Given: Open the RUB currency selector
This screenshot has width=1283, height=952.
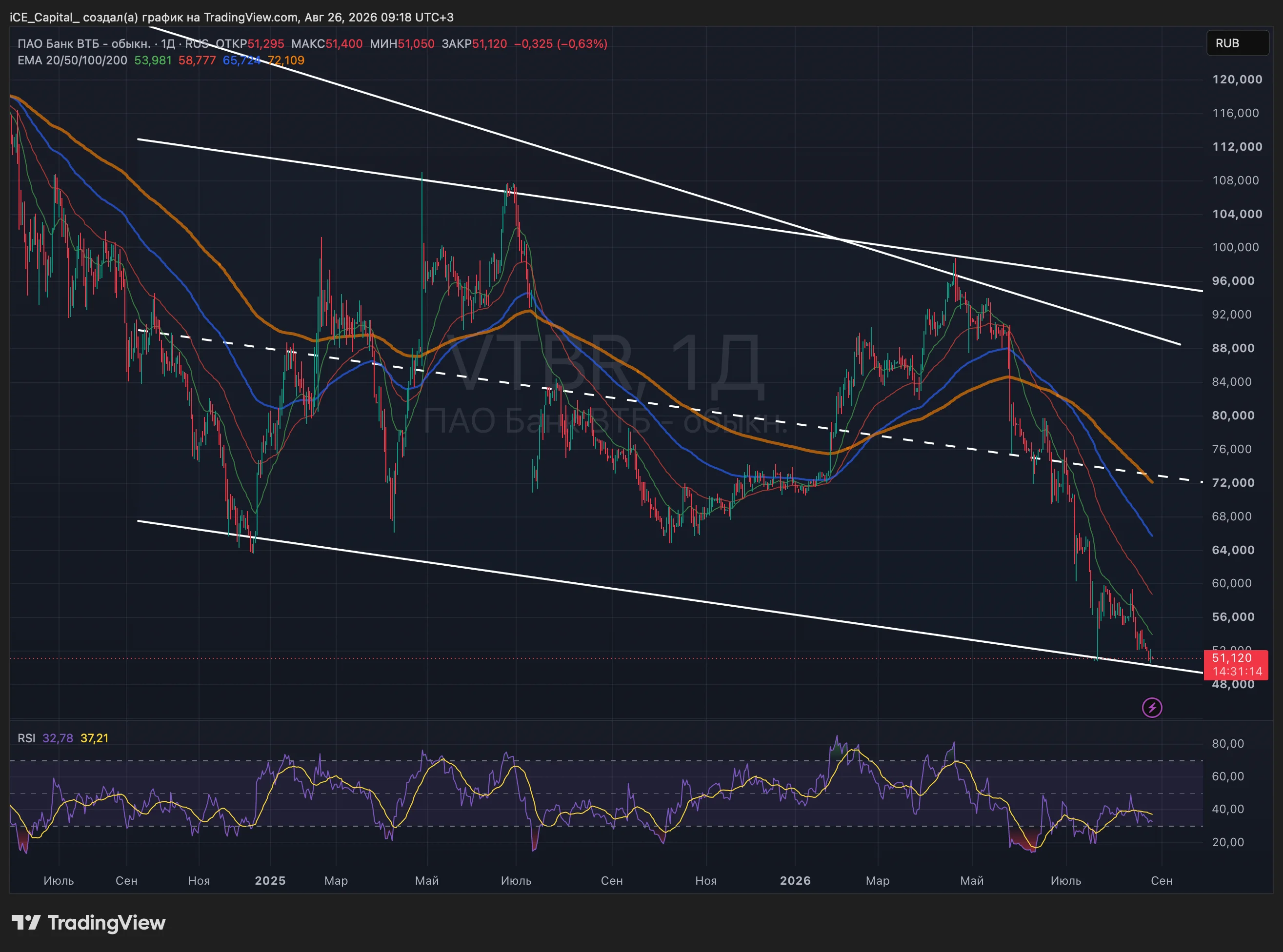Looking at the screenshot, I should click(x=1238, y=43).
